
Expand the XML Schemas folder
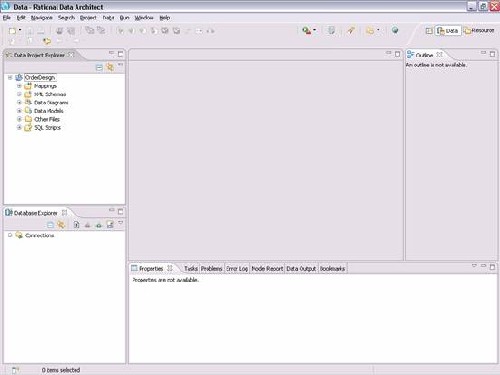(x=19, y=94)
